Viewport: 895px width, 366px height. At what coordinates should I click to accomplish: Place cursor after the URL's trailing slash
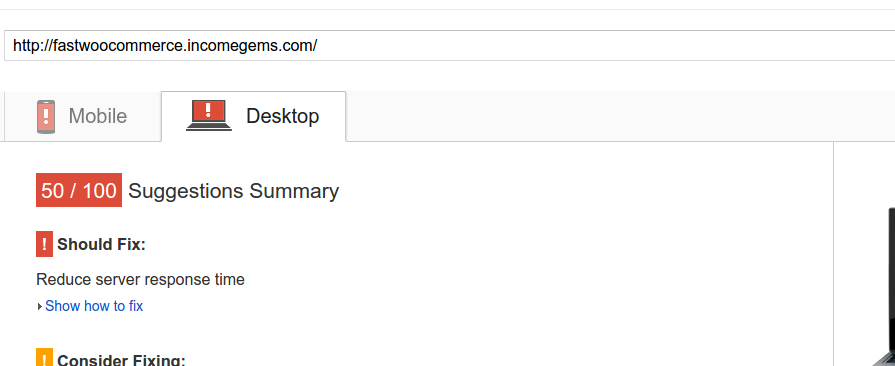click(318, 45)
